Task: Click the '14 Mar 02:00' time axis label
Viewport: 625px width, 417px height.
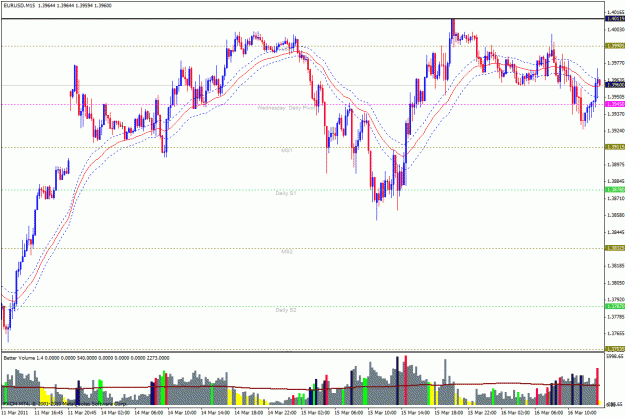Action: 116,413
